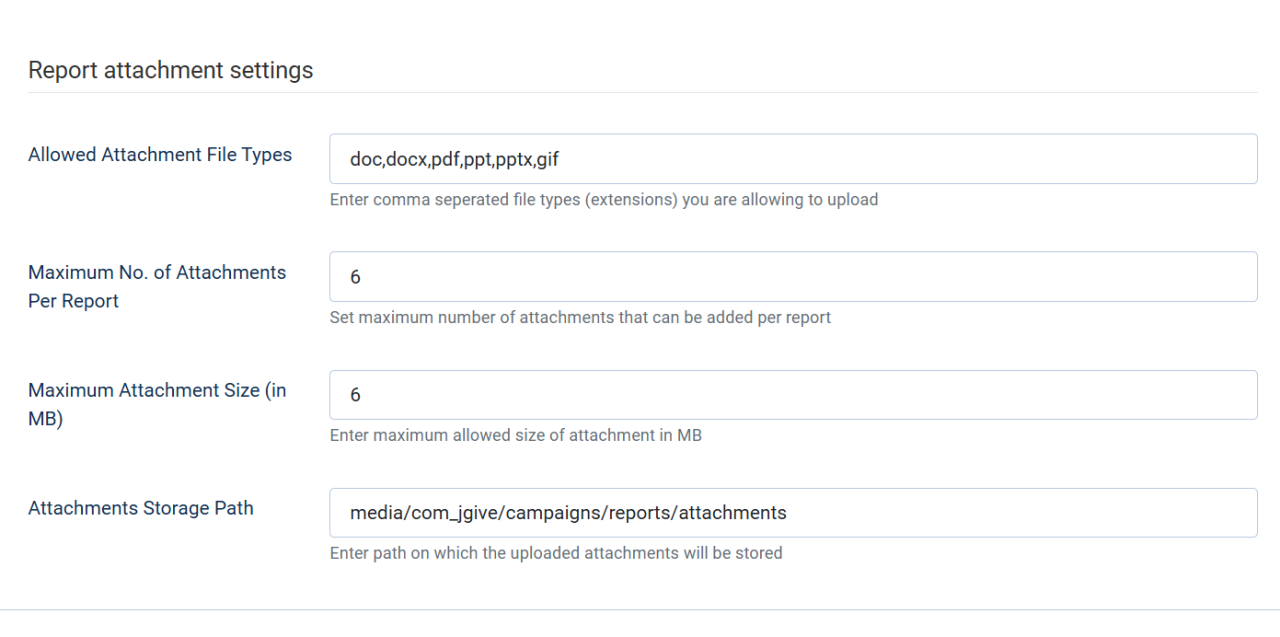
Task: Click the 'Maximum No. of Attachments' label
Action: click(x=157, y=273)
